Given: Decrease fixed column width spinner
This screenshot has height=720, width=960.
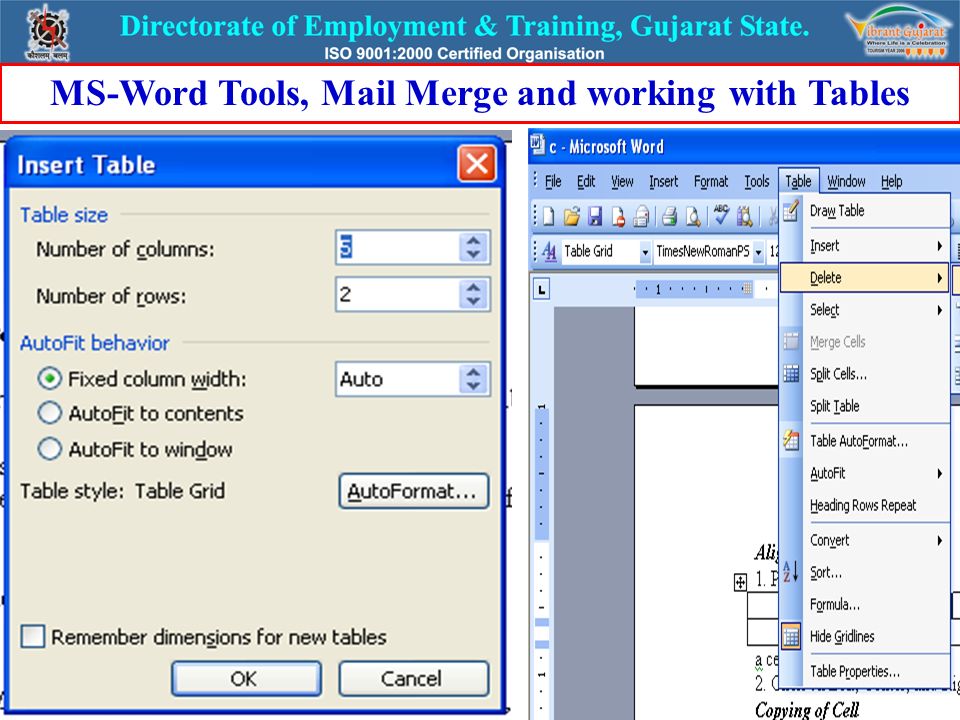Looking at the screenshot, I should click(x=473, y=386).
